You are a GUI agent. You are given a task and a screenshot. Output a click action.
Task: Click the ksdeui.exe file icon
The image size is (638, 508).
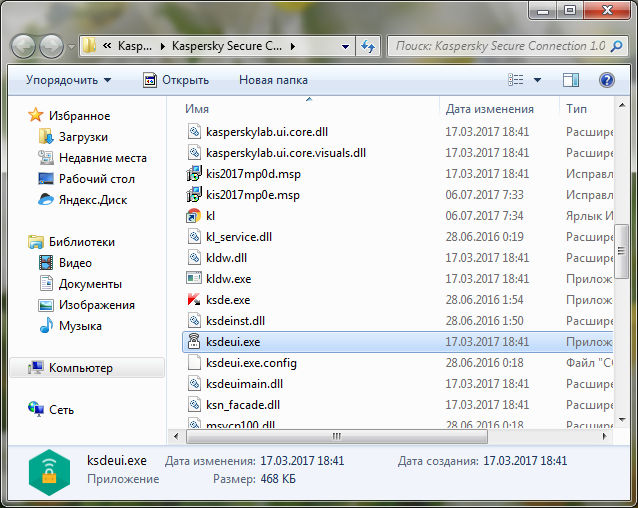click(x=194, y=342)
